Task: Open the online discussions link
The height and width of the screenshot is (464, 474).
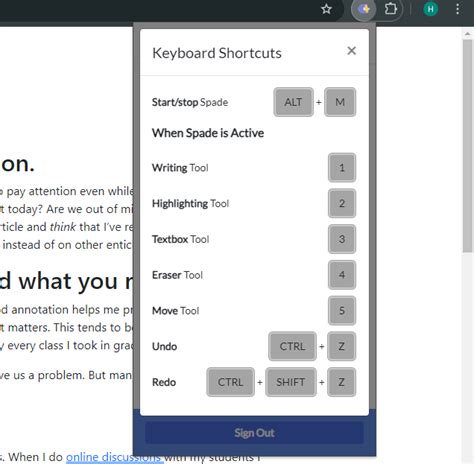Action: 115,457
